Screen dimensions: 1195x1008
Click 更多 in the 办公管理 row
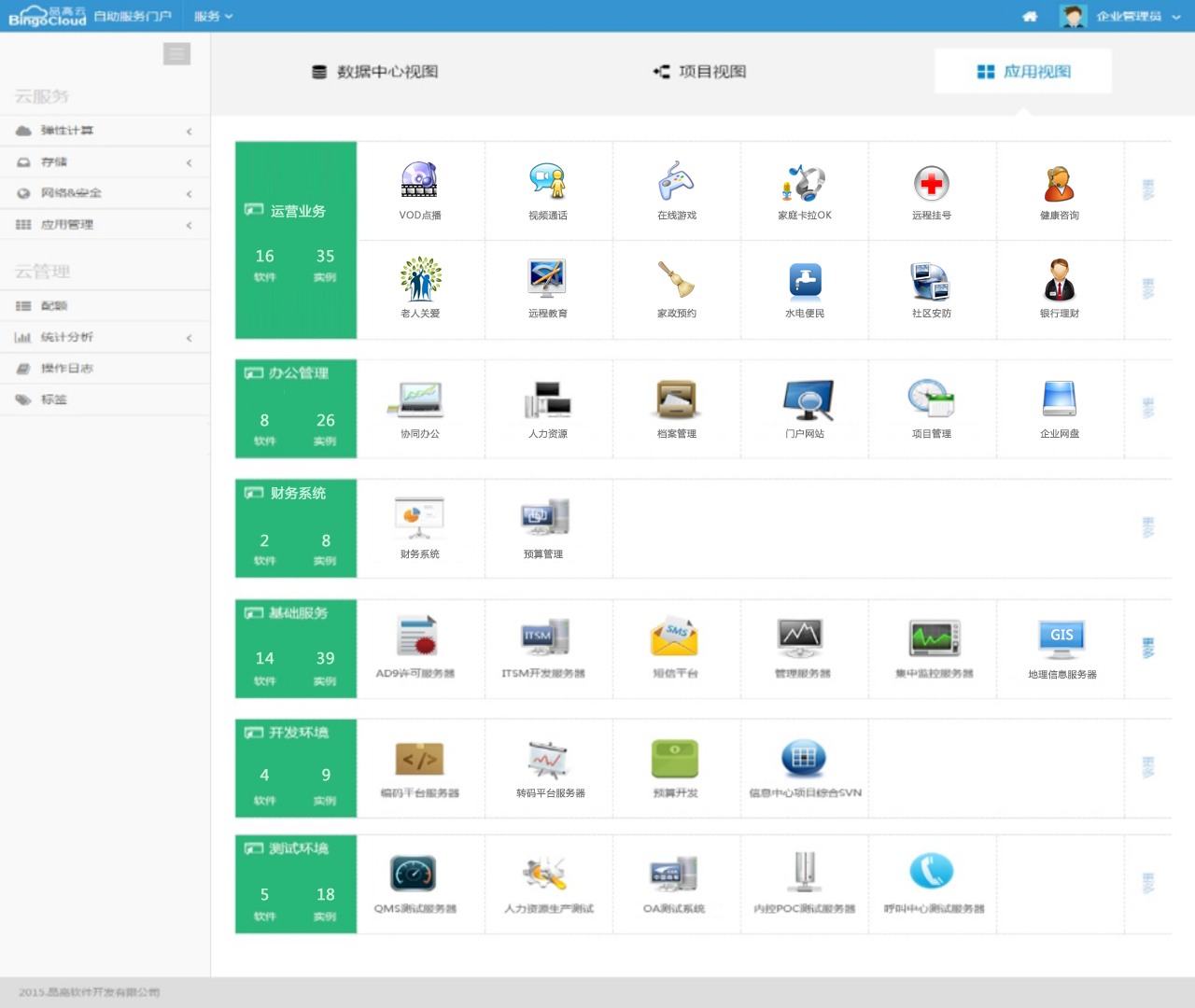[x=1148, y=408]
